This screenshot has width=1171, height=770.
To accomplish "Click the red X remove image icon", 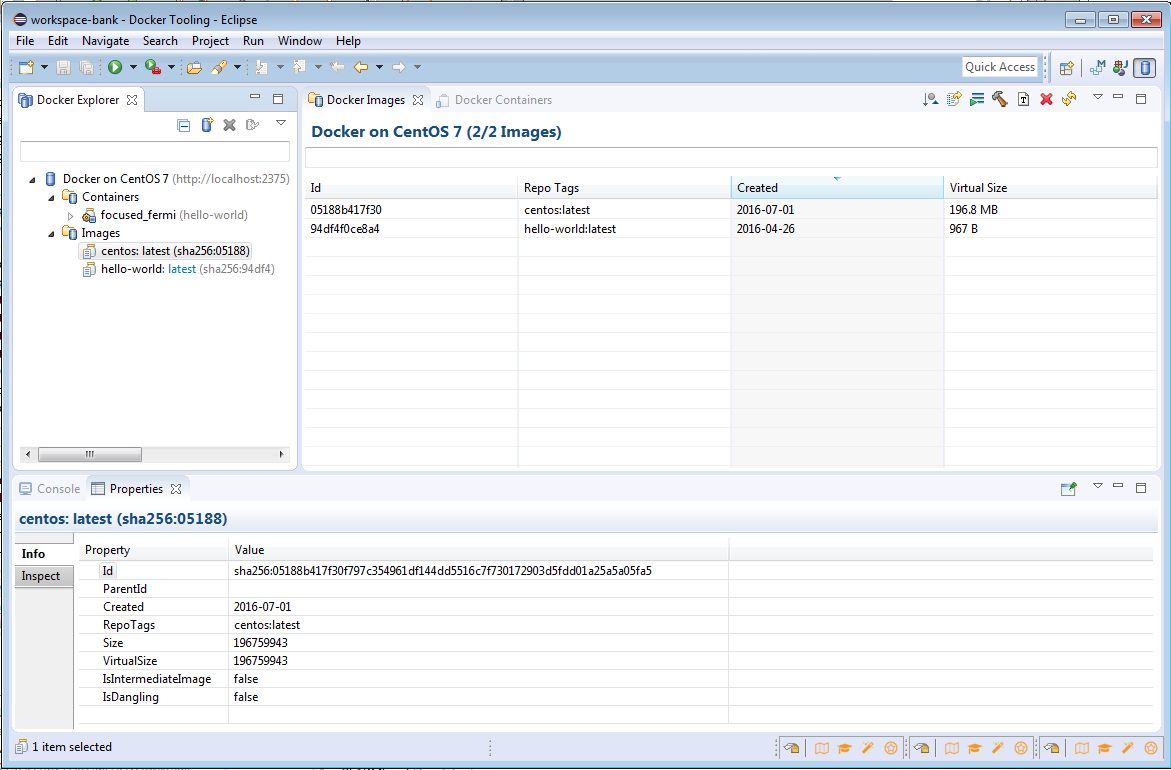I will click(x=1046, y=99).
